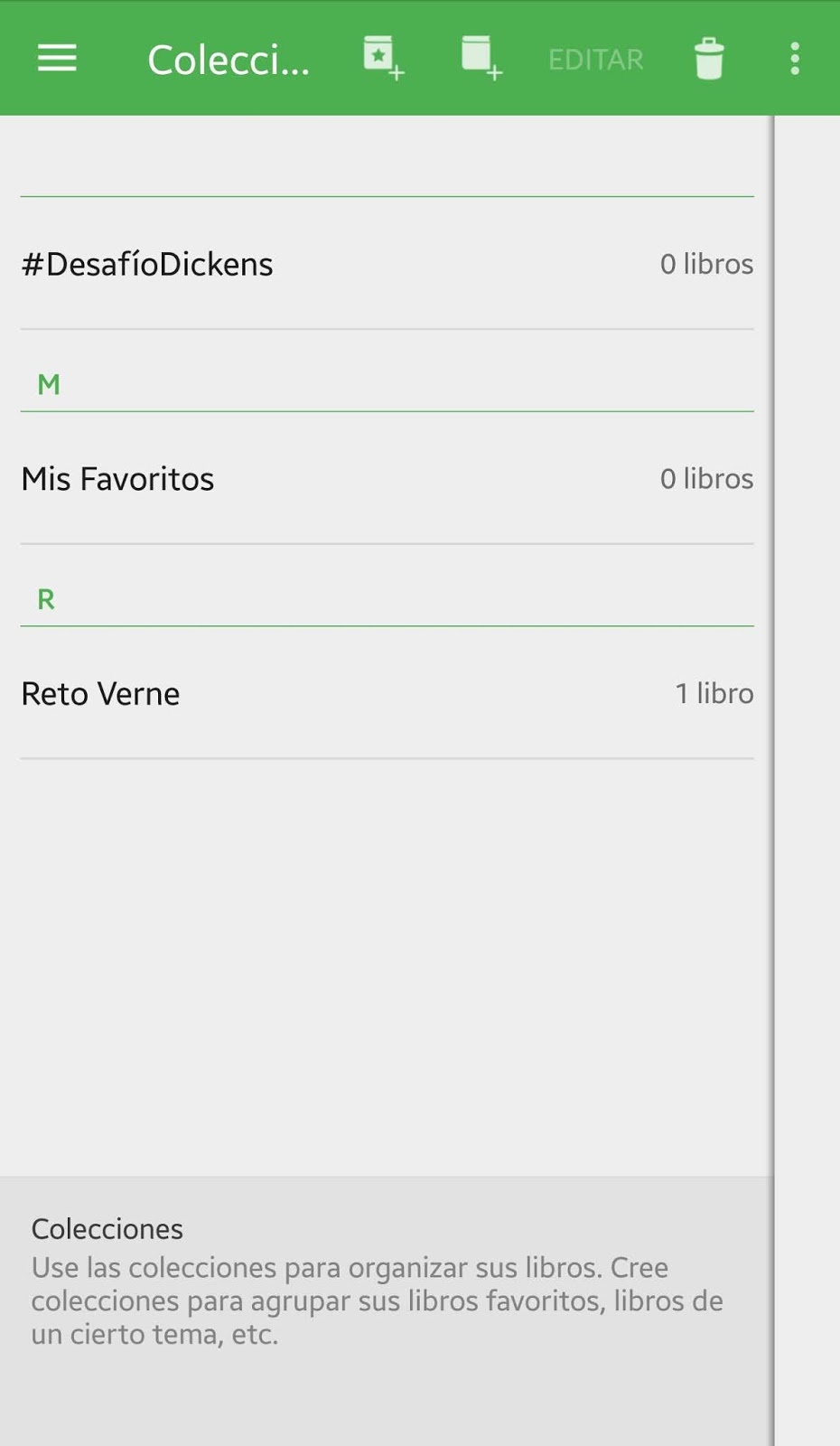Tap the Colecciones help heading
This screenshot has width=840, height=1446.
pyautogui.click(x=107, y=1229)
